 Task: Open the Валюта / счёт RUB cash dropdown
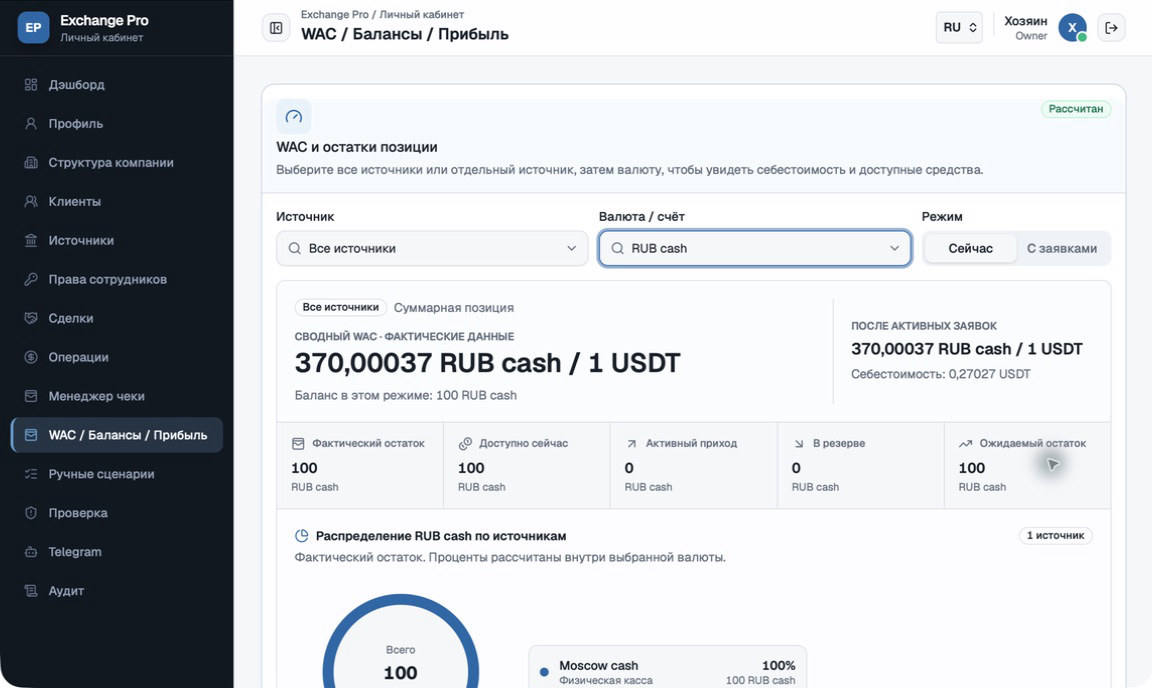pos(755,248)
